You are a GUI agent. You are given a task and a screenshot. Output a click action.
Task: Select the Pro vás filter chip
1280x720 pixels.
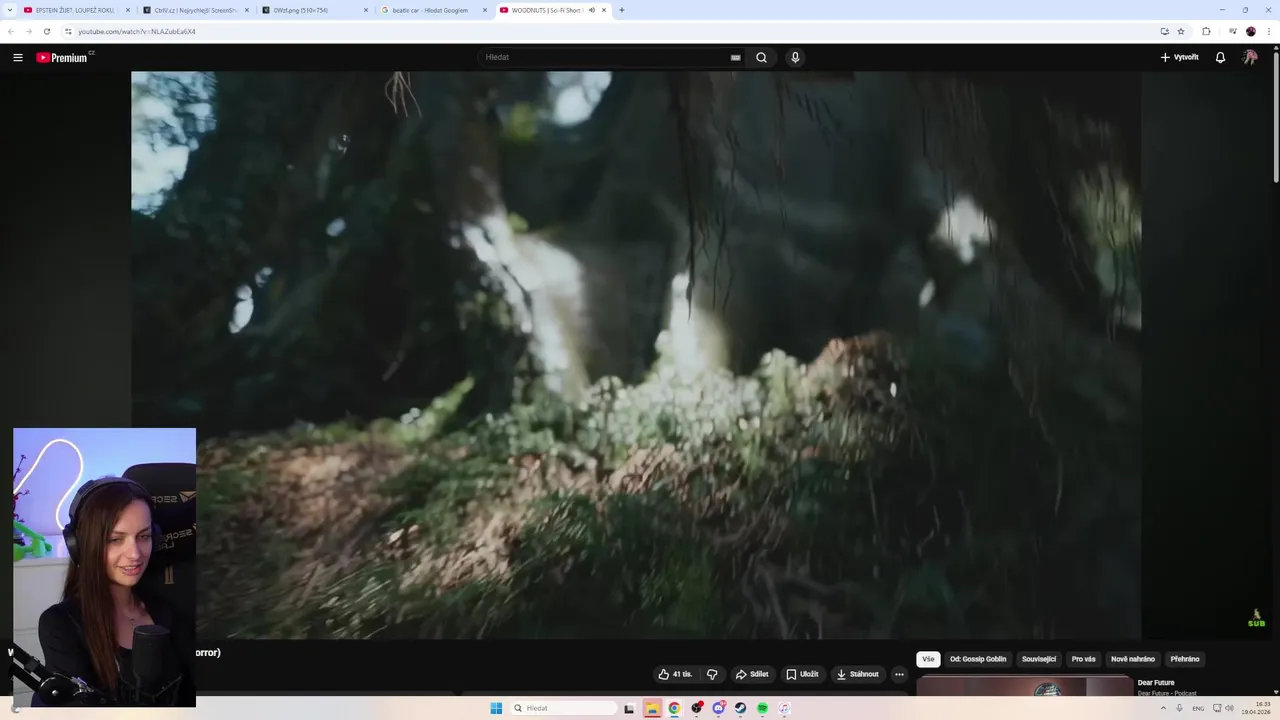1083,659
